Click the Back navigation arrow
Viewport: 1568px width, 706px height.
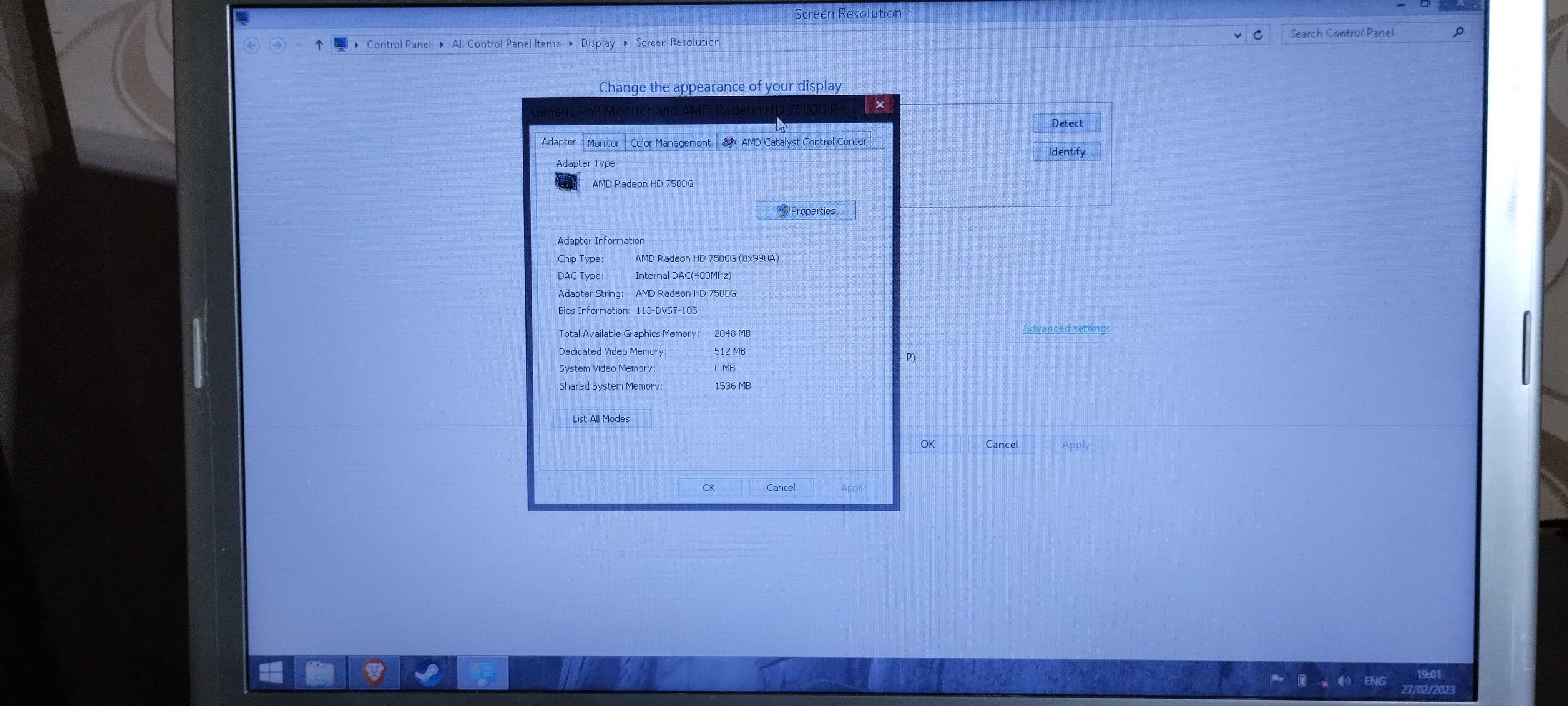pos(251,45)
